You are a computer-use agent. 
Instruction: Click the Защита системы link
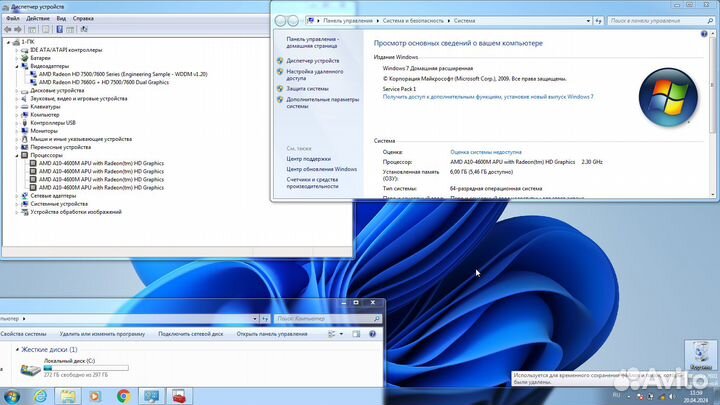click(x=307, y=88)
